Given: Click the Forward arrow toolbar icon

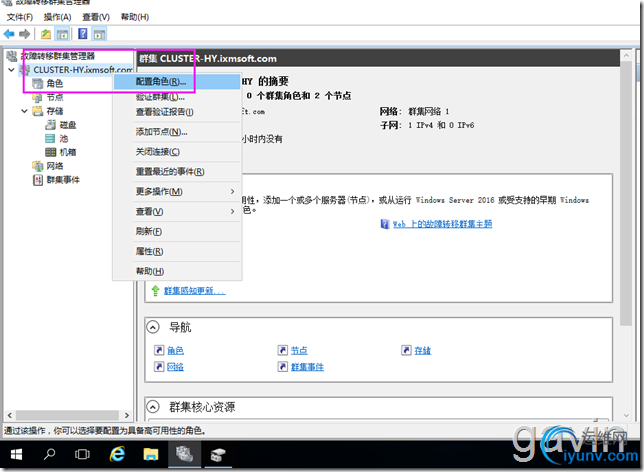Looking at the screenshot, I should point(25,34).
